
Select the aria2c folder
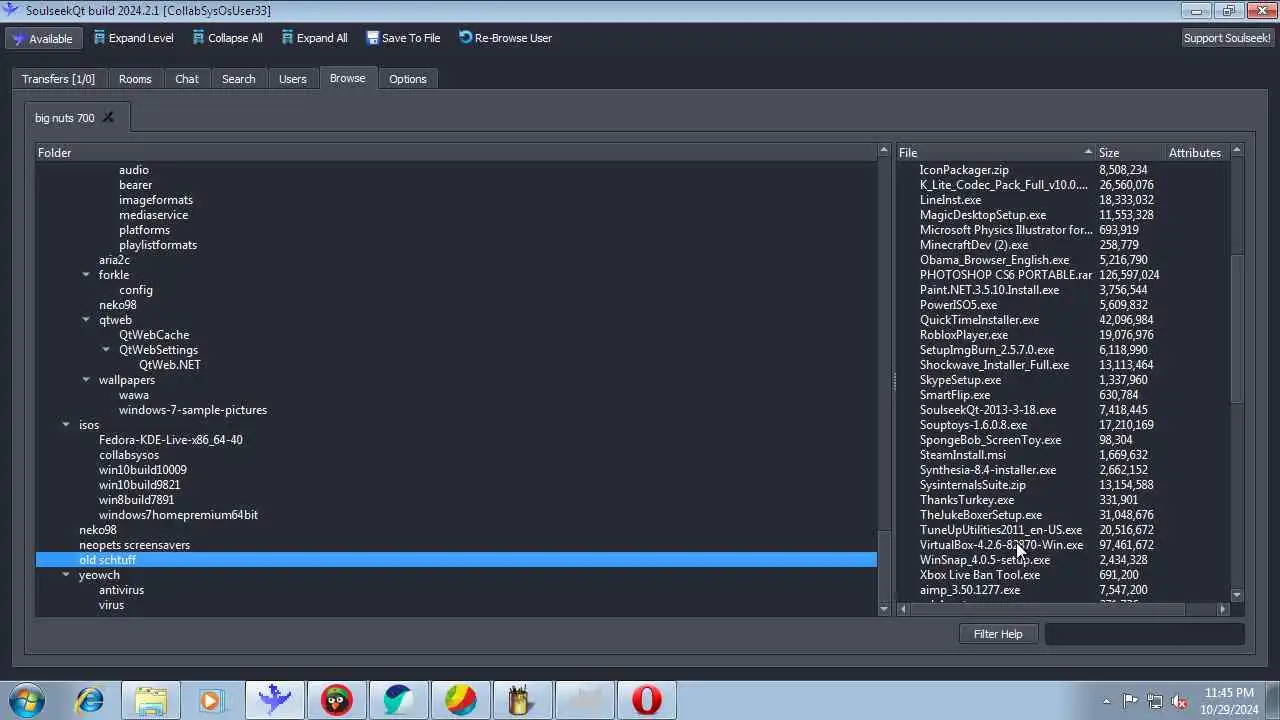114,260
